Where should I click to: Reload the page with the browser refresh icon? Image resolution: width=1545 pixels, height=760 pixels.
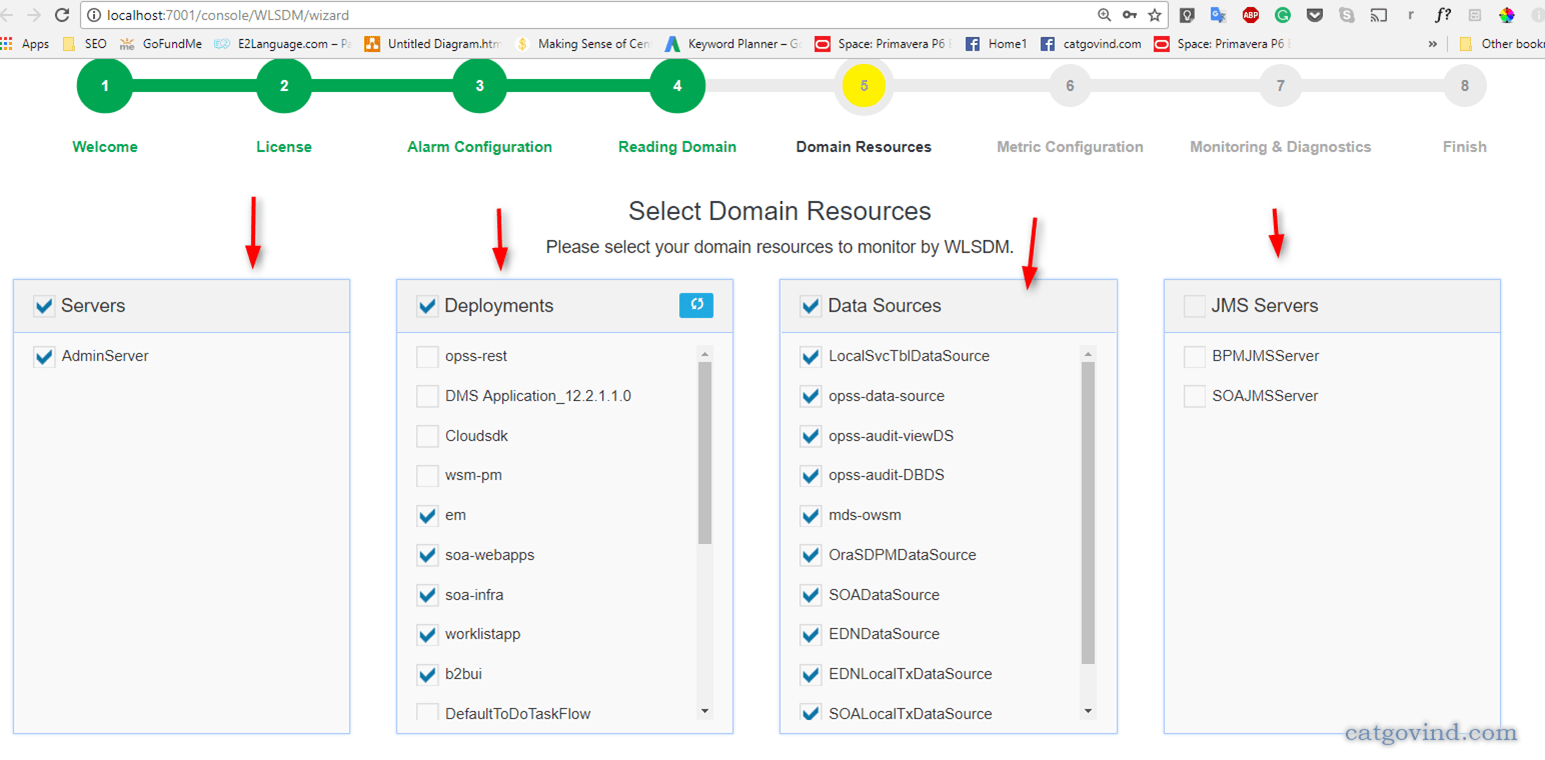[63, 15]
